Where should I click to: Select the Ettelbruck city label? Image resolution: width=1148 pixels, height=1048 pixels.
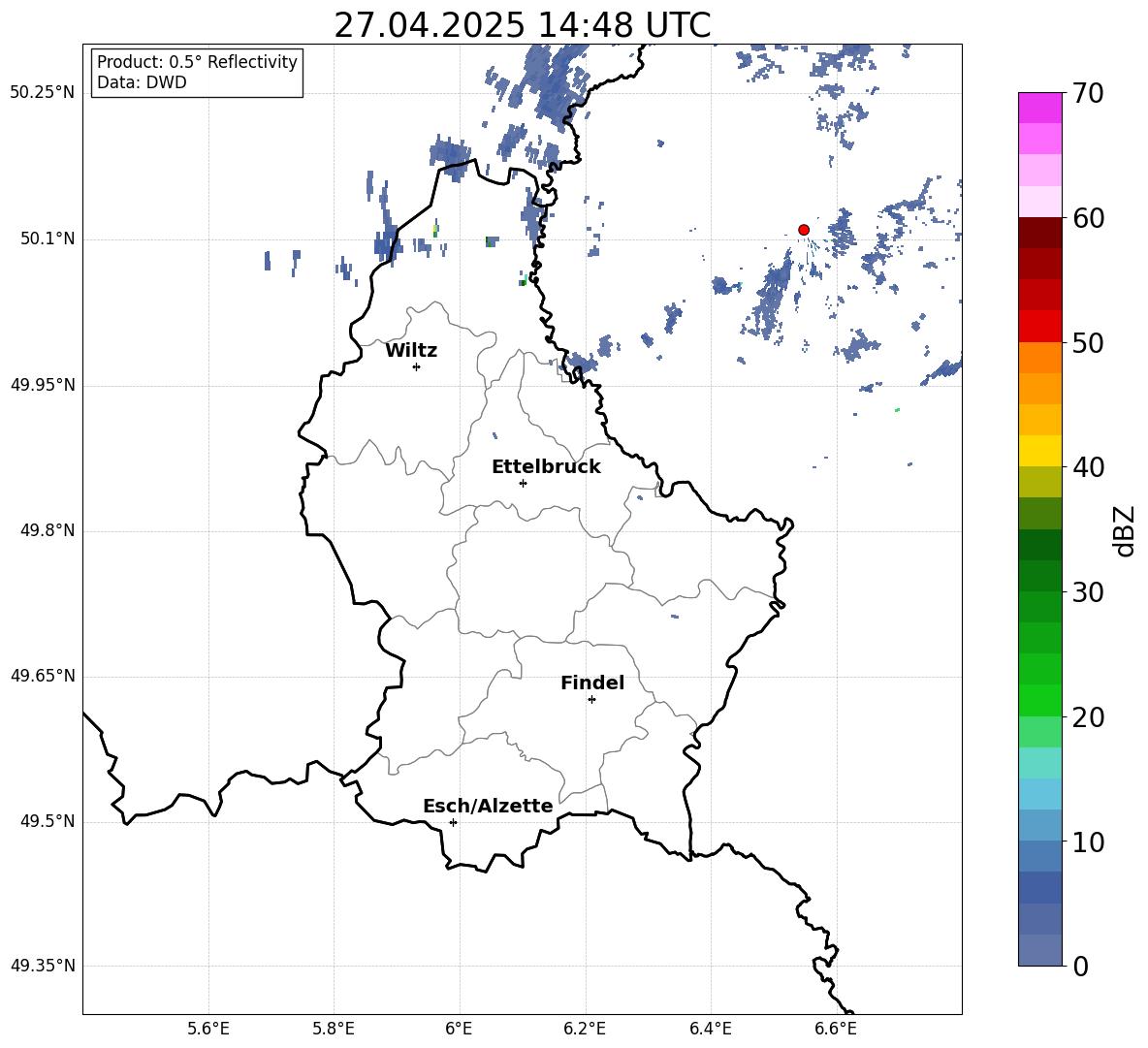pyautogui.click(x=546, y=467)
